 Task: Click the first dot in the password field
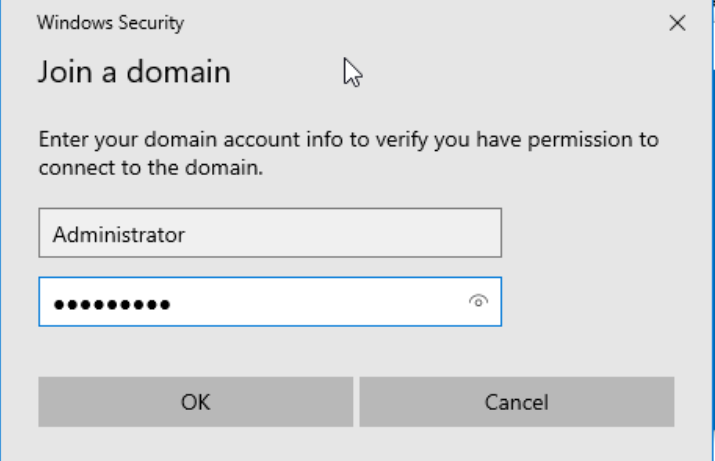pos(58,304)
